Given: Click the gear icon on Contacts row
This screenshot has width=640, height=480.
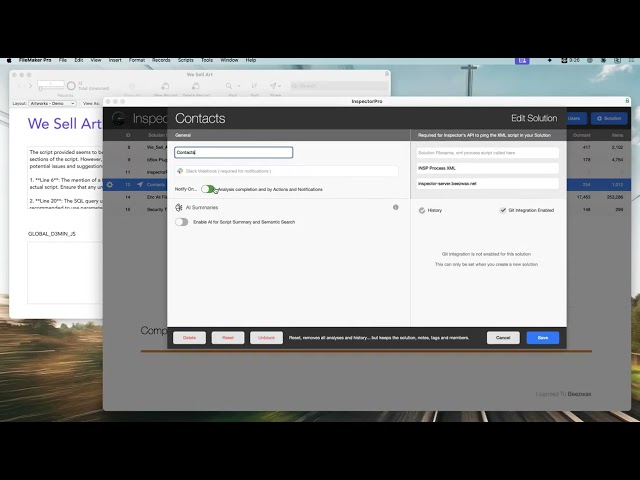Looking at the screenshot, I should pos(109,184).
